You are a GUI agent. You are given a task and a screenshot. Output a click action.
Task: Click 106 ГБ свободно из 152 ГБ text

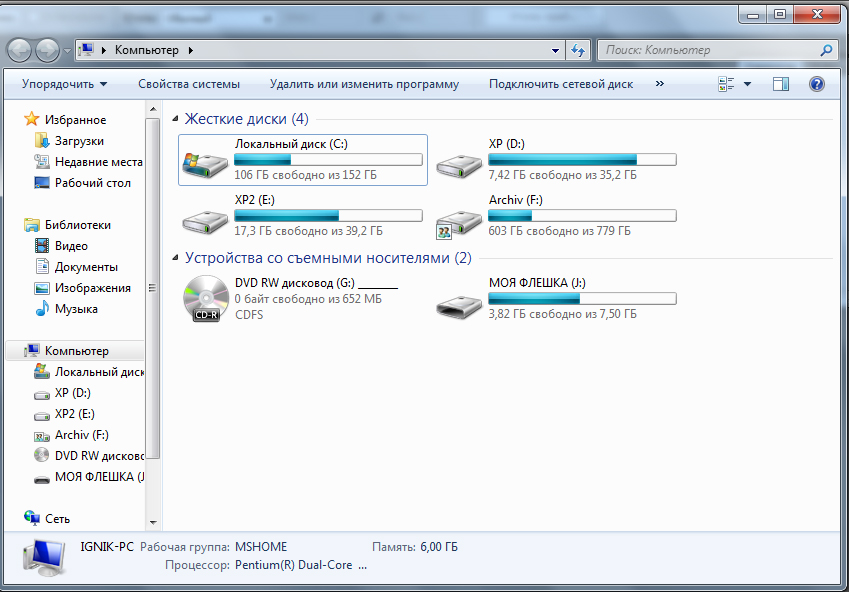305,175
